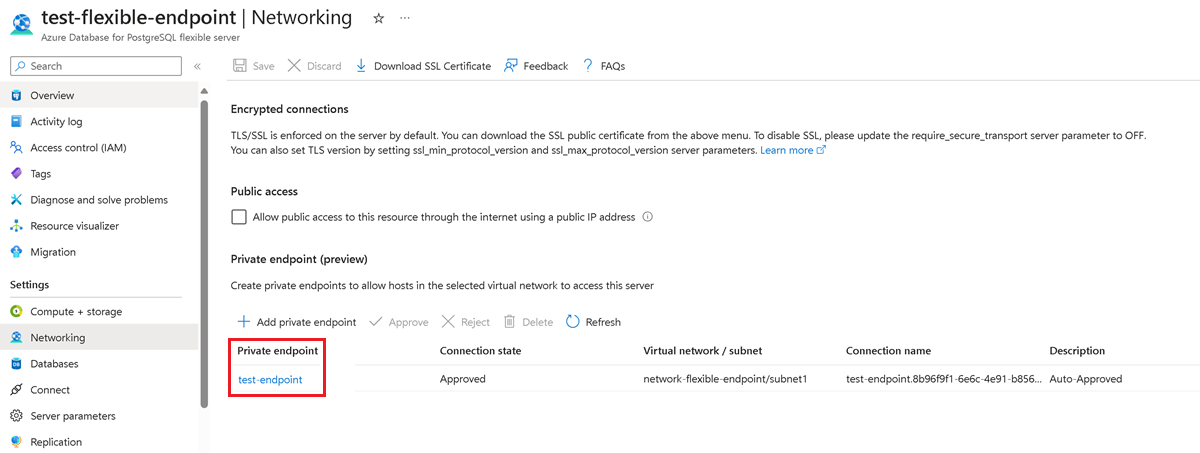Image resolution: width=1200 pixels, height=453 pixels.
Task: Go to Access control (IAM)
Action: pos(78,148)
